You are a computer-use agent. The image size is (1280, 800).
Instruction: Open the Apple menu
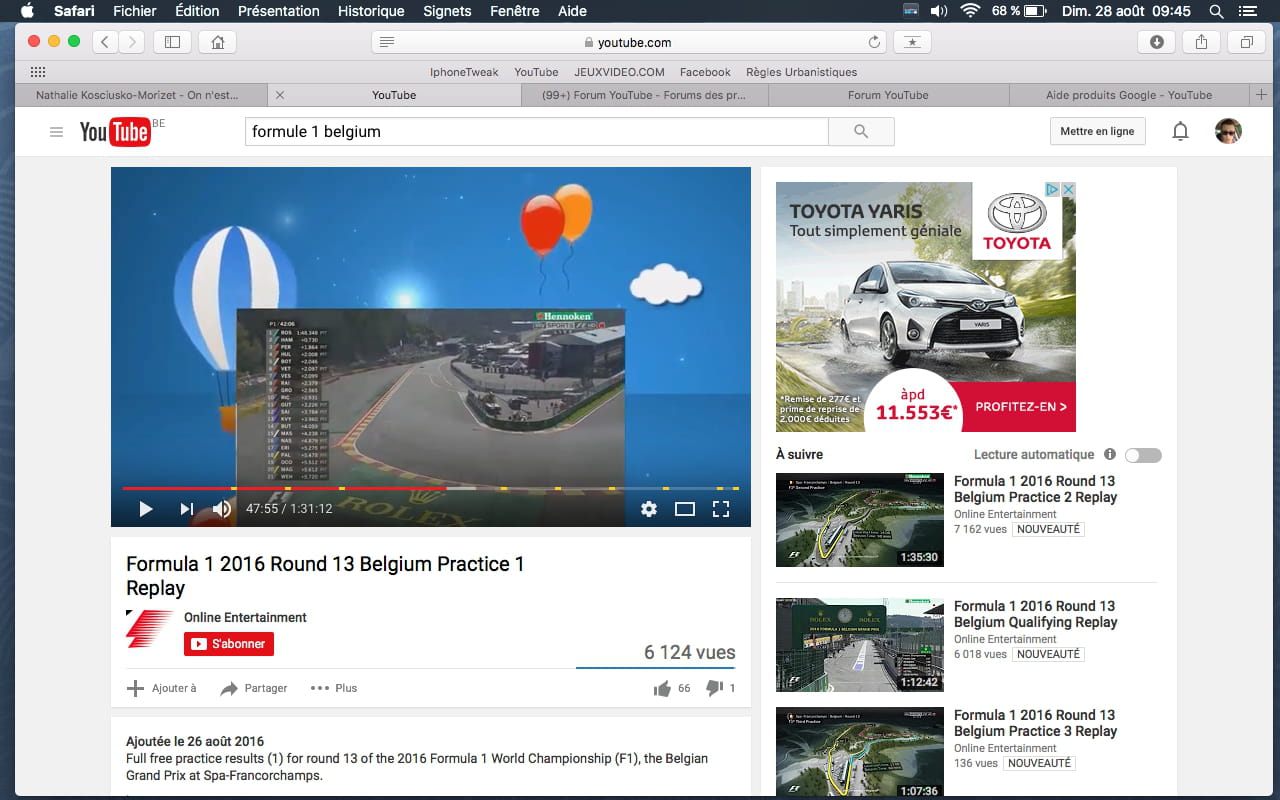click(x=27, y=11)
